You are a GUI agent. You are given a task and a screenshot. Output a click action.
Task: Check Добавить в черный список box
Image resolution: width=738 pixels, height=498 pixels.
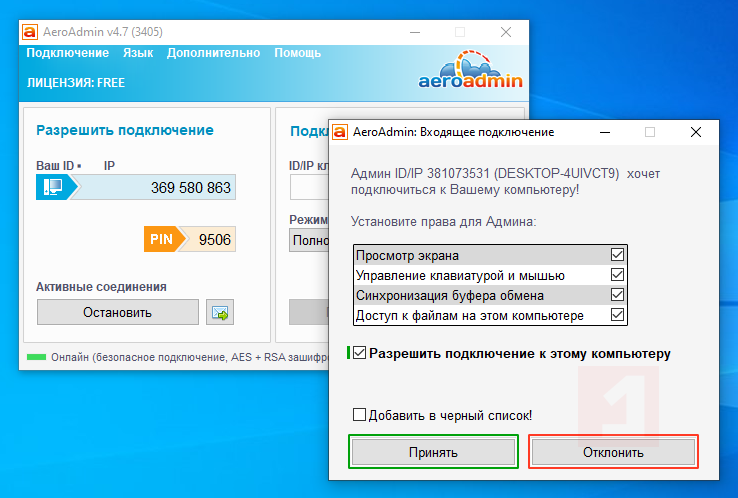(x=359, y=415)
